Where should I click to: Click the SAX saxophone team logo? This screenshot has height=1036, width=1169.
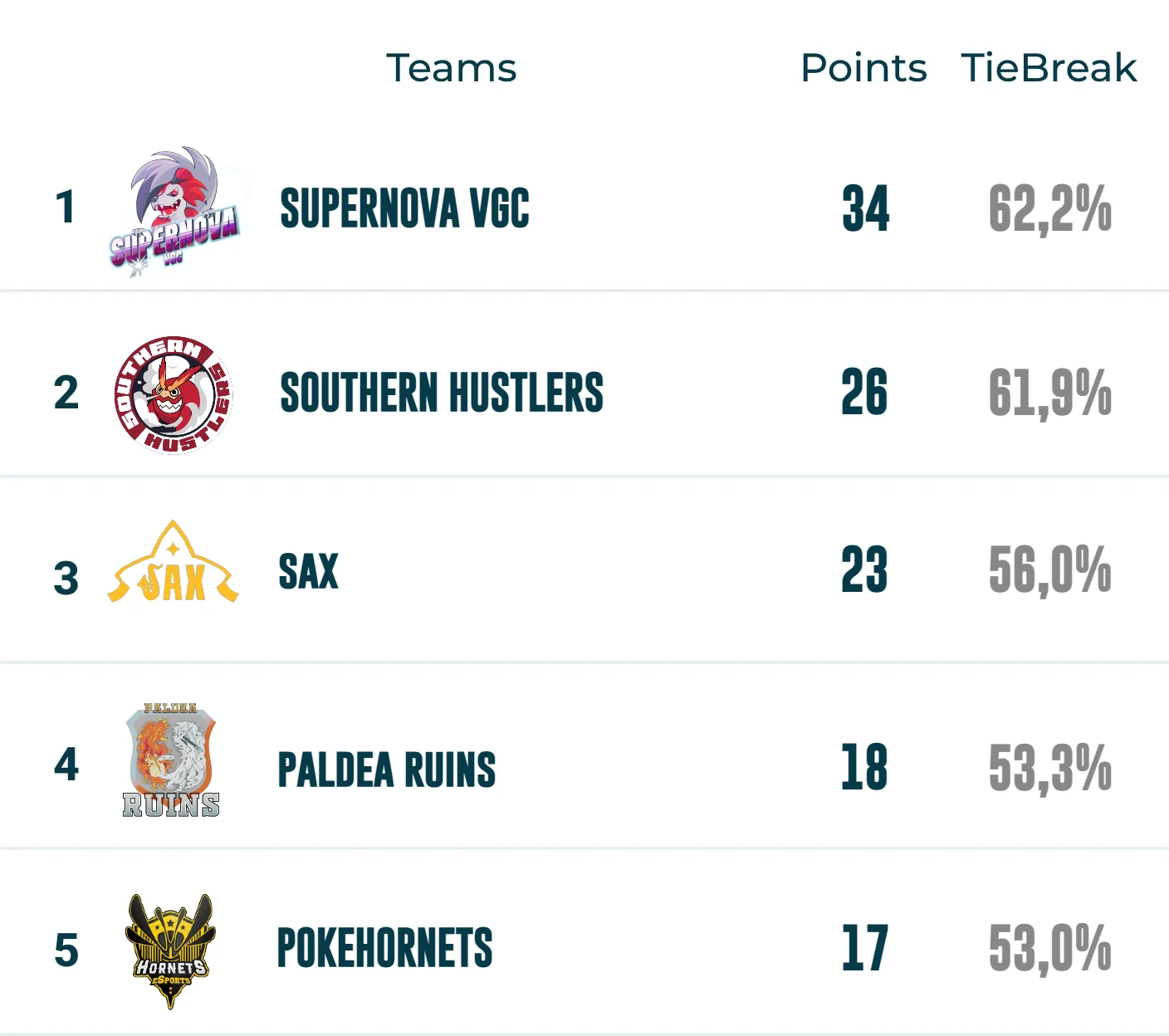[x=173, y=562]
